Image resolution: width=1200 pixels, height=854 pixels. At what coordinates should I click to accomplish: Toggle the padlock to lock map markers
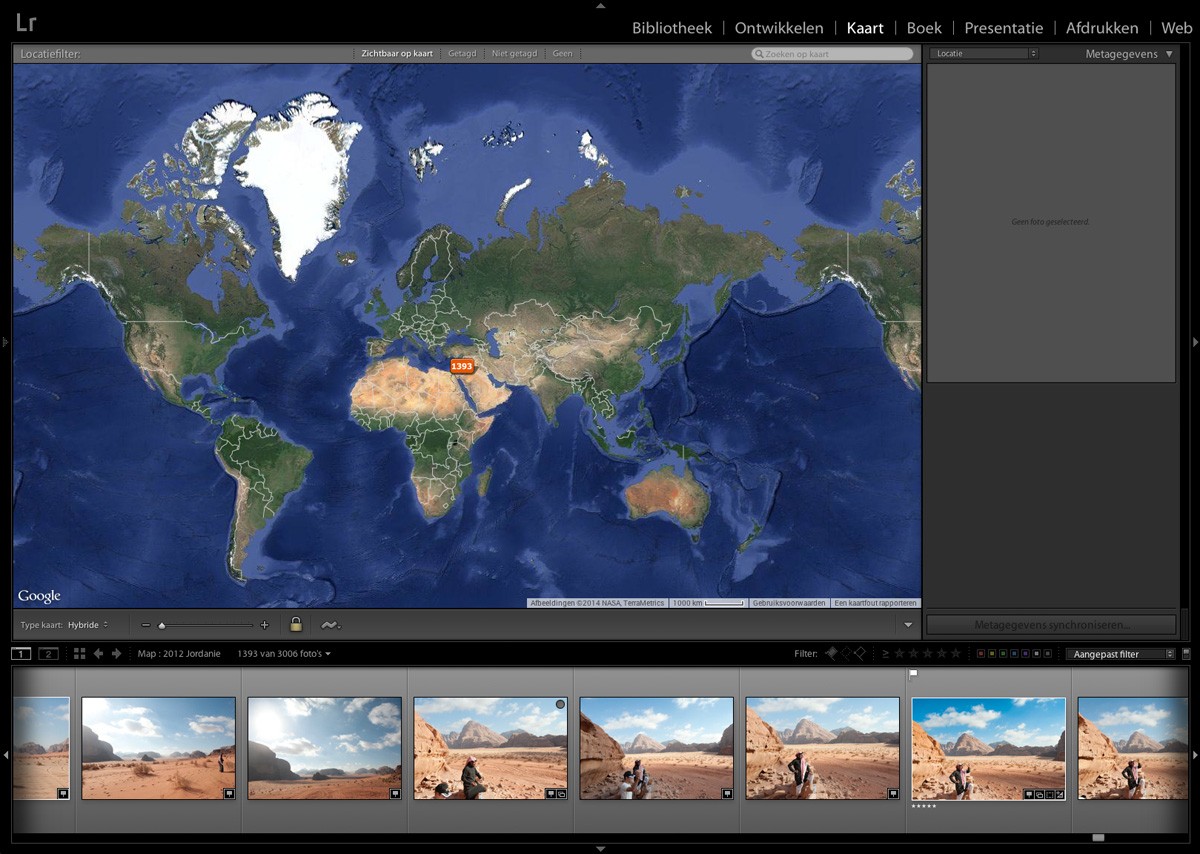point(296,624)
